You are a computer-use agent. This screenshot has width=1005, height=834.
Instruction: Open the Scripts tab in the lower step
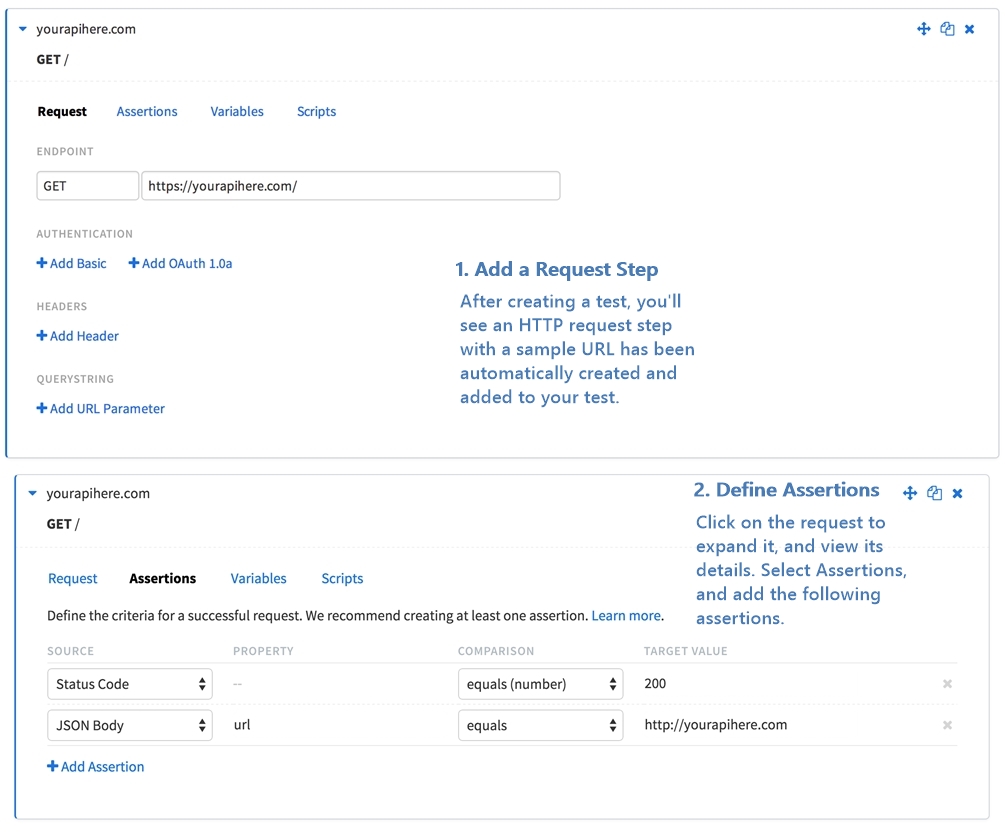tap(342, 579)
